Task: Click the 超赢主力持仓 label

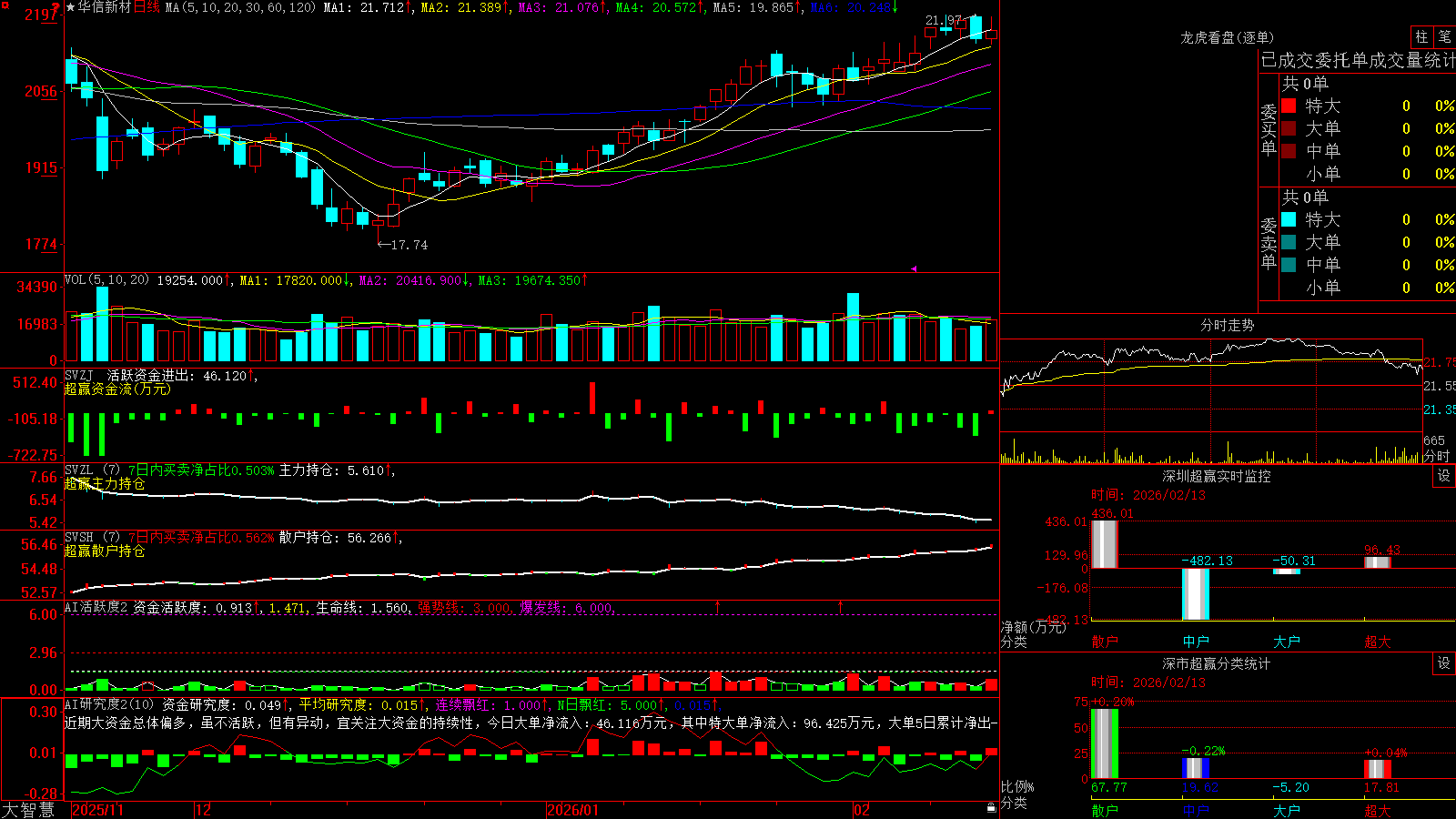Action: tap(105, 483)
